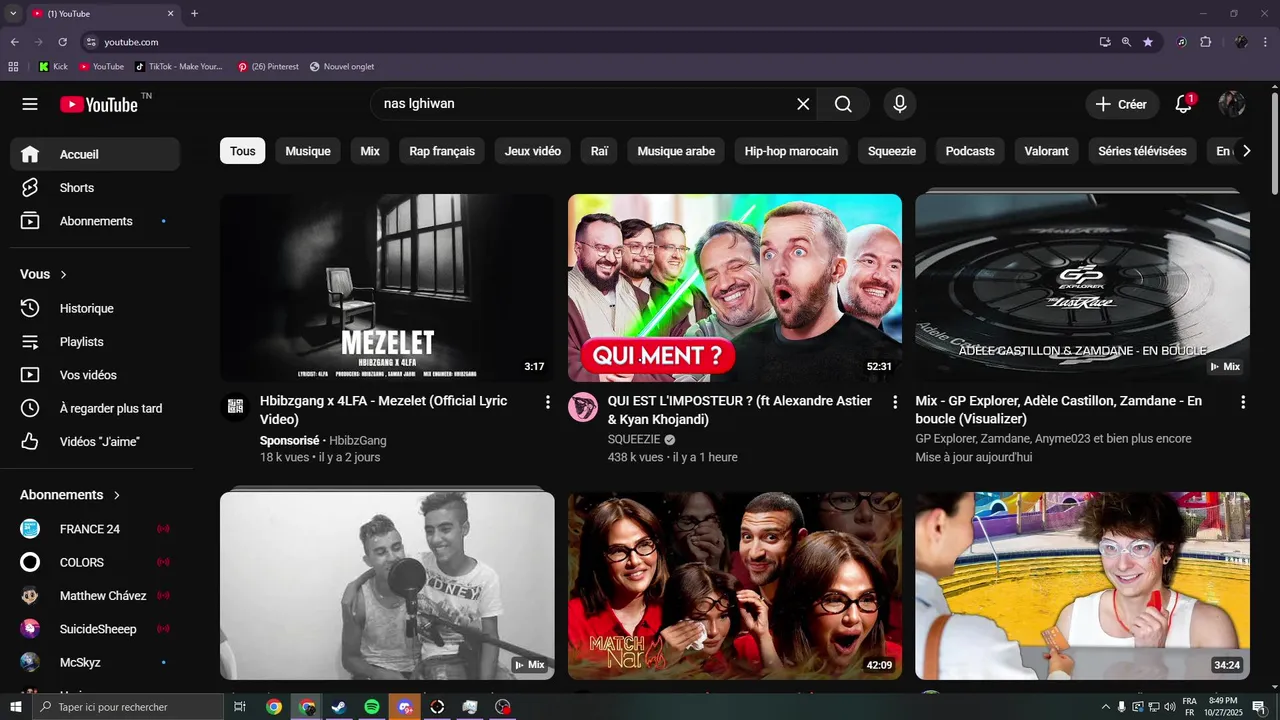Image resolution: width=1280 pixels, height=720 pixels.
Task: Open SuicideSheeep subscription channel
Action: (95, 629)
